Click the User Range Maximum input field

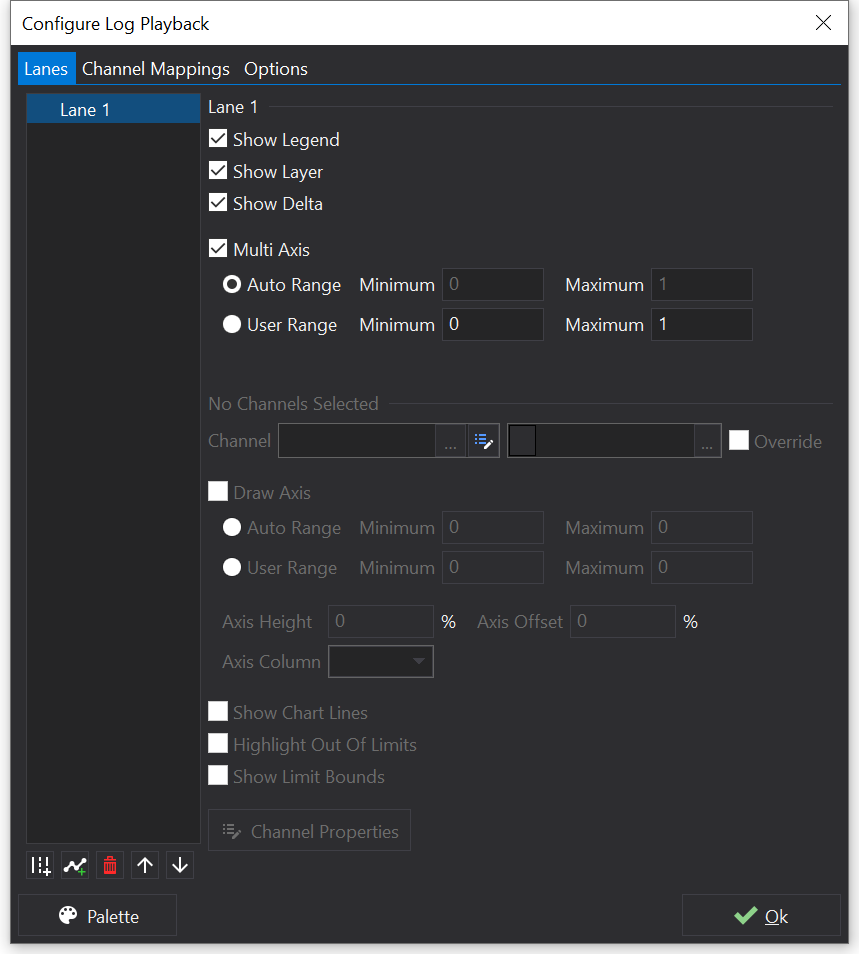(x=702, y=325)
